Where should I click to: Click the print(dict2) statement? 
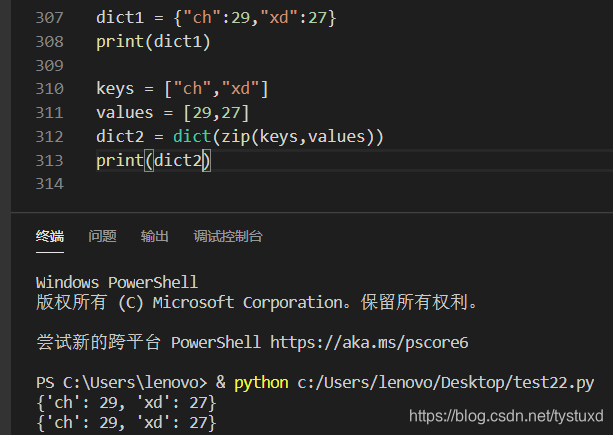point(153,161)
